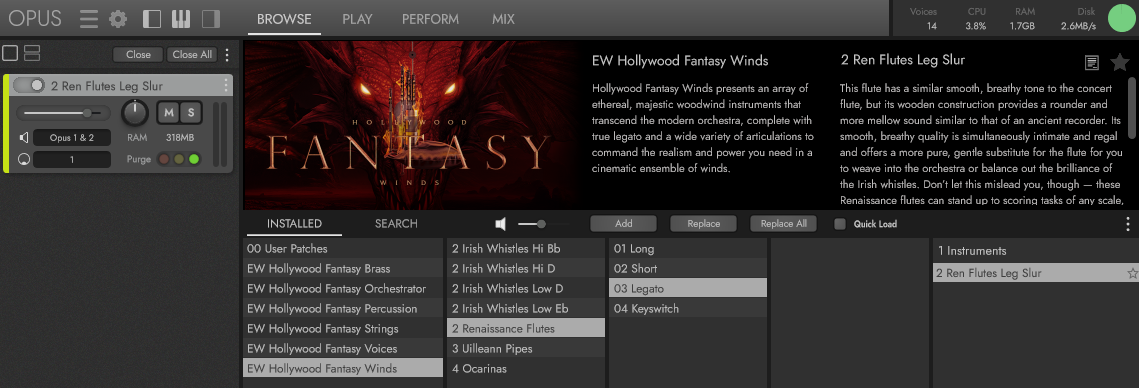Image resolution: width=1139 pixels, height=388 pixels.
Task: Star 2 Ren Flutes Leg Slur in results
Action: pos(1132,274)
